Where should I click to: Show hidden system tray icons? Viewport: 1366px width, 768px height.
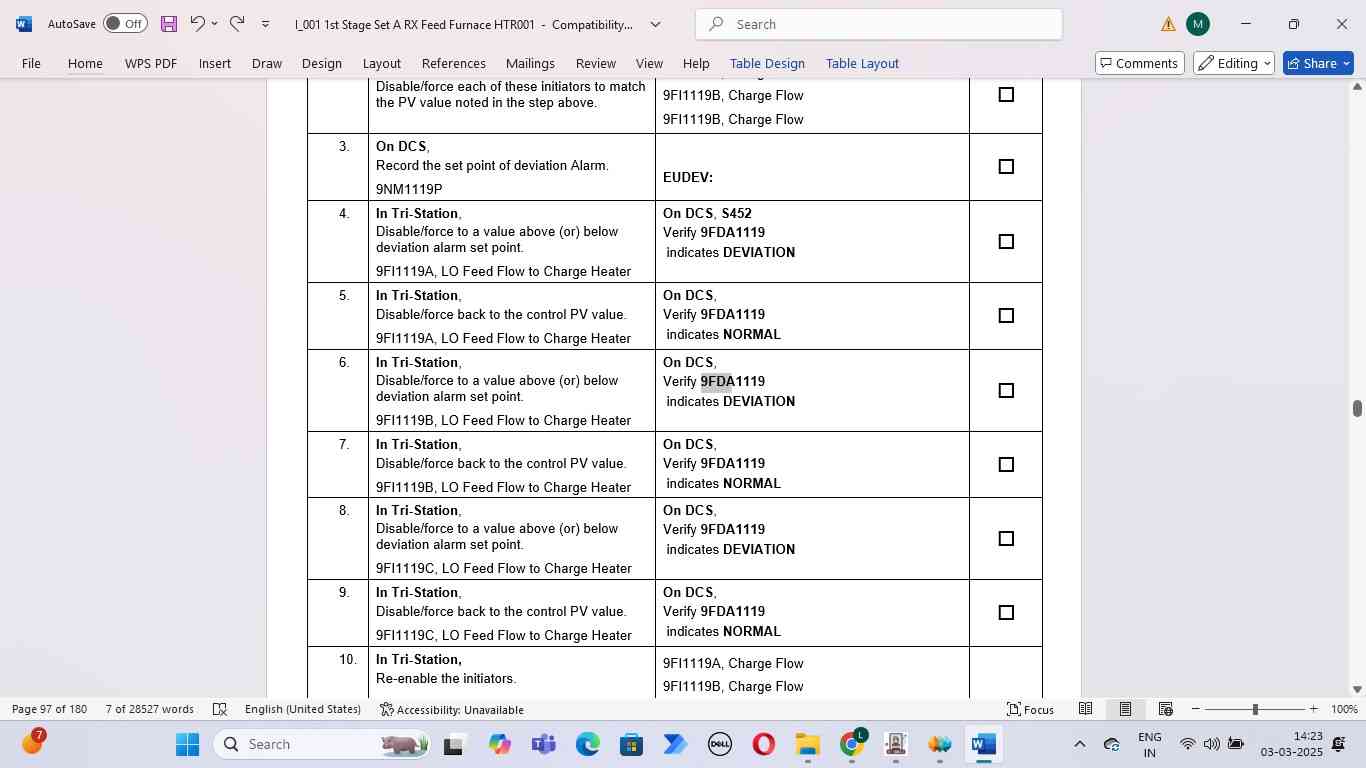[x=1079, y=744]
